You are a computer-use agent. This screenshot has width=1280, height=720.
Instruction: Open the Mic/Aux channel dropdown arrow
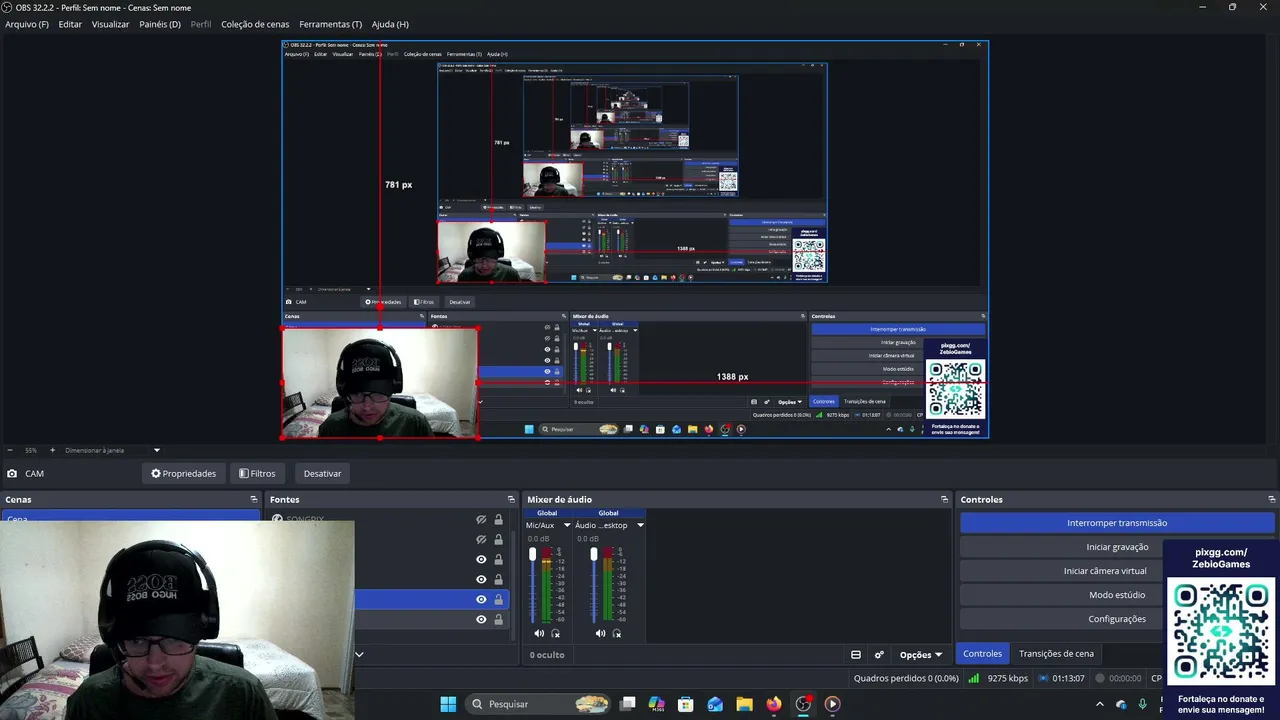point(567,525)
